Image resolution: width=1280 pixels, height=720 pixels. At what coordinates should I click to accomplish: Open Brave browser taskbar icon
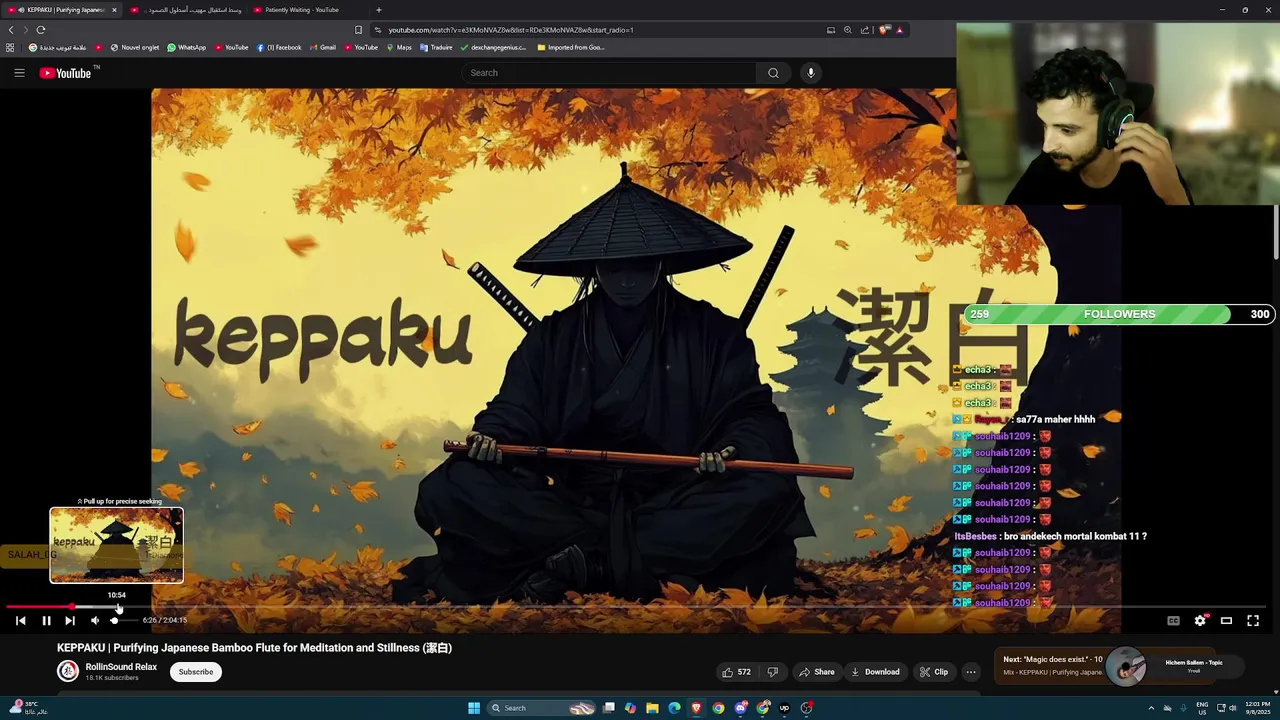coord(696,708)
